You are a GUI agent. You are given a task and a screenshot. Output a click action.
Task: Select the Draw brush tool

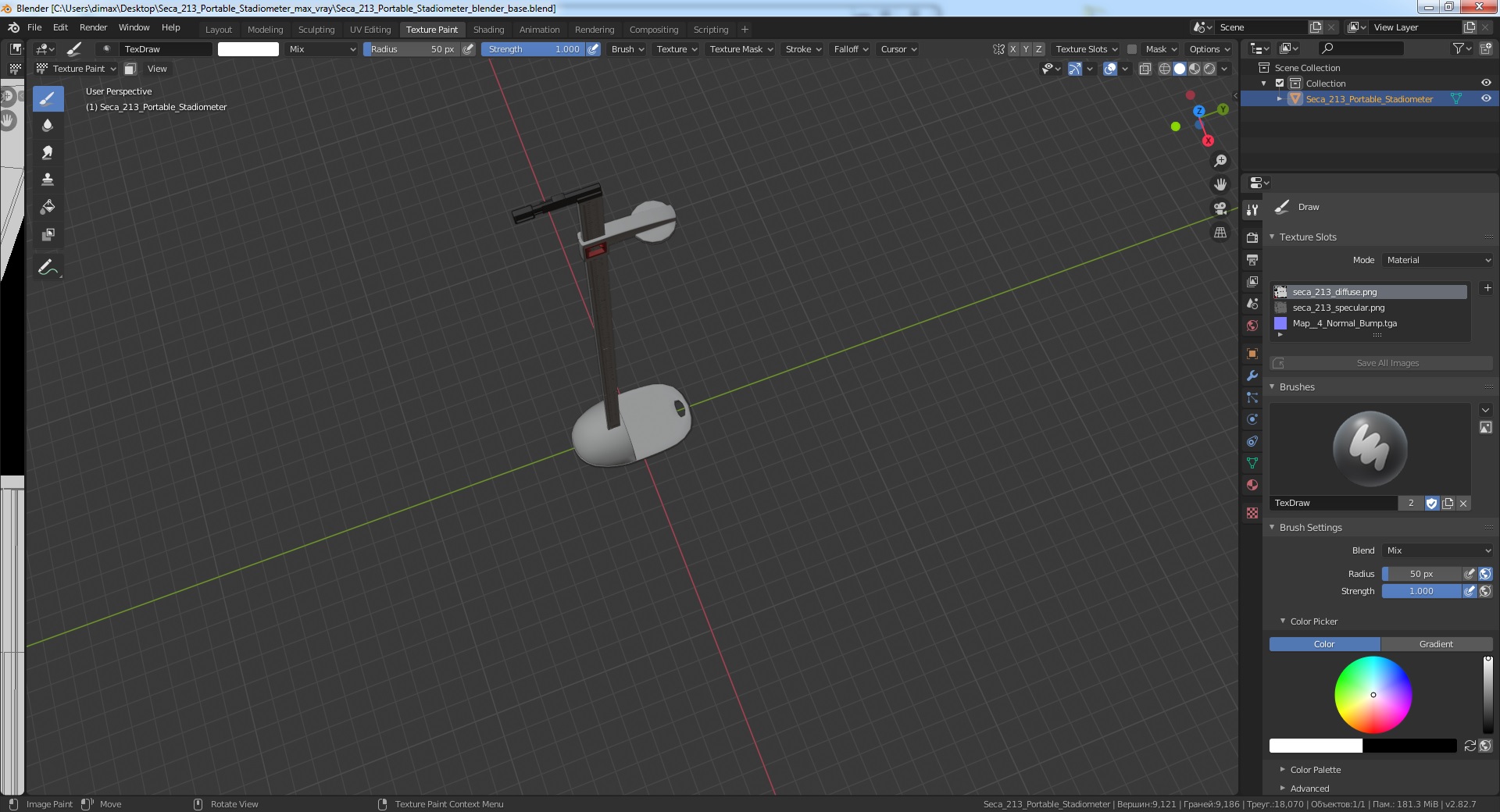48,98
